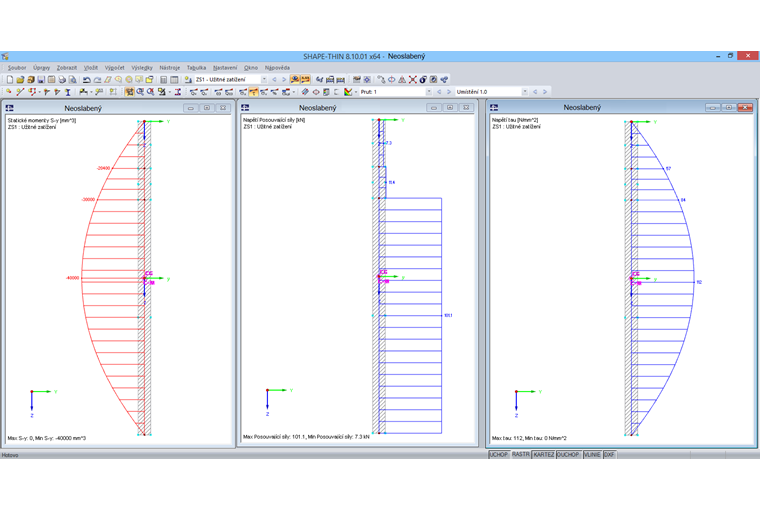Viewport: 760px width, 510px height.
Task: Open the table view icon beside the calculator
Action: point(174,80)
